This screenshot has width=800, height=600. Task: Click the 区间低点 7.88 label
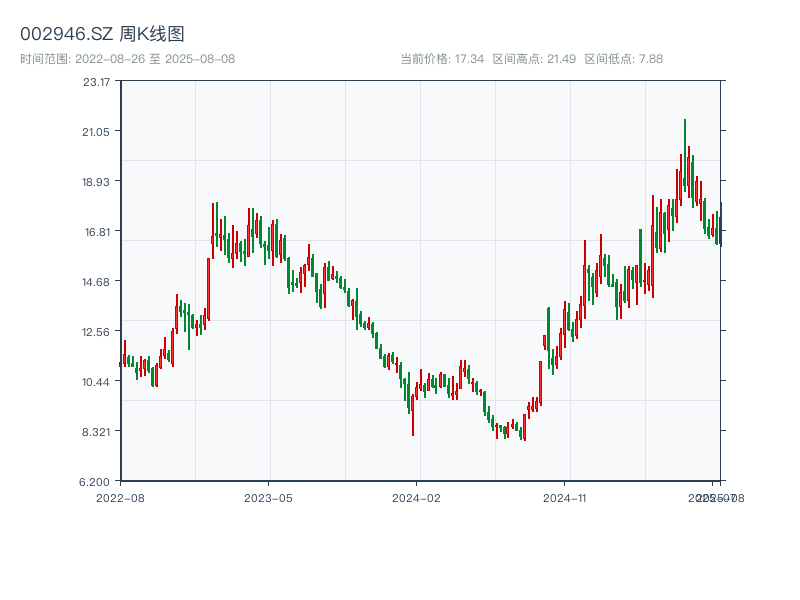click(623, 59)
